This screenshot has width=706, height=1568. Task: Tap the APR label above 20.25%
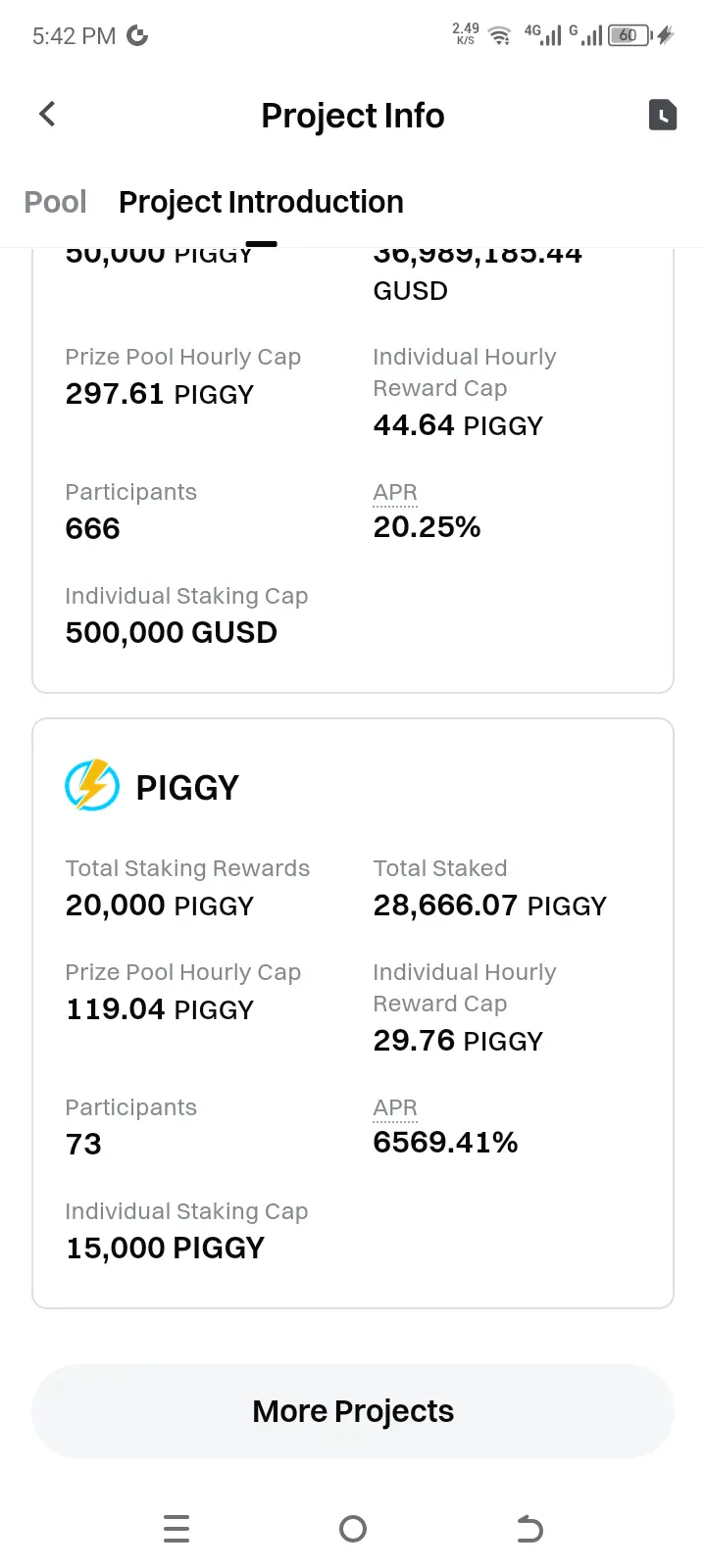(x=395, y=492)
